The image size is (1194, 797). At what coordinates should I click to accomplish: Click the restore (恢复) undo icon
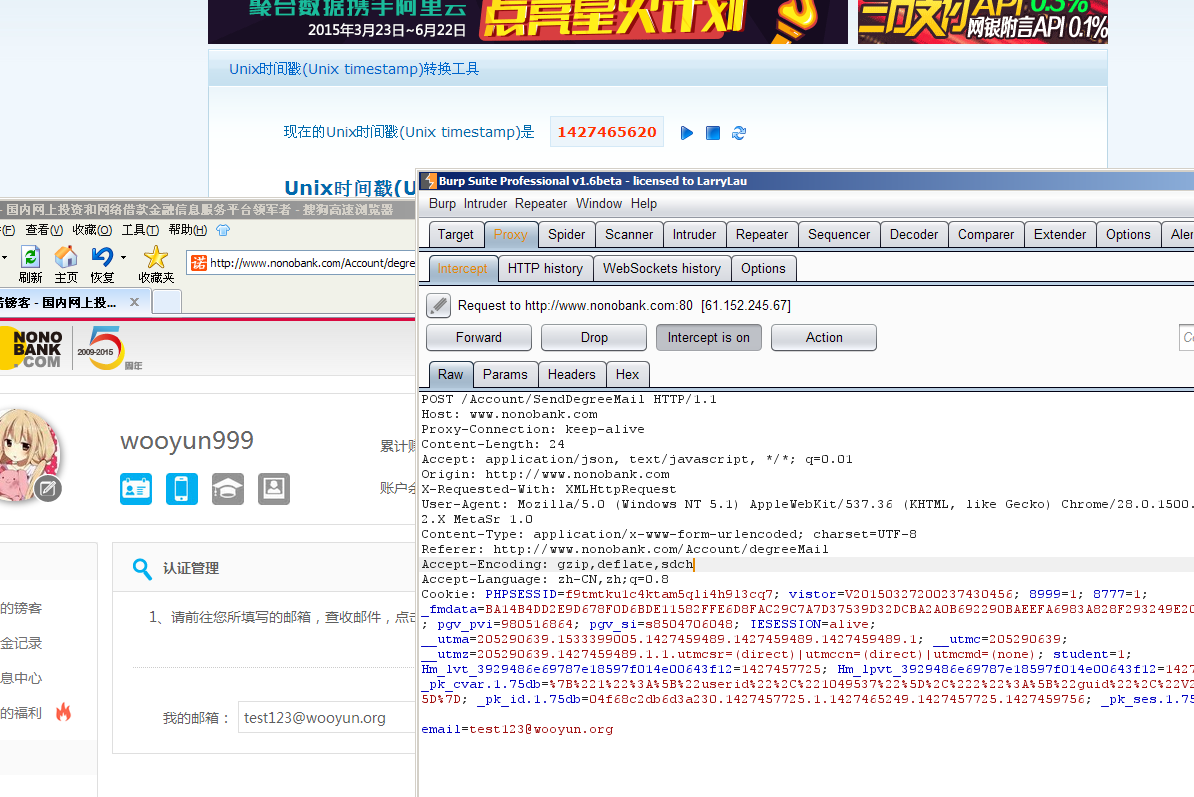[x=102, y=257]
